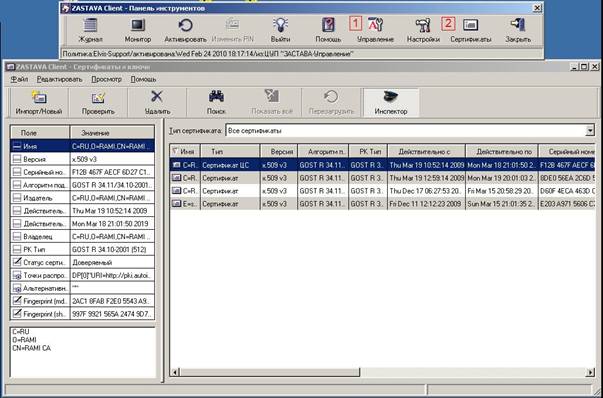Click the Проверить toolbar button
The height and width of the screenshot is (398, 603).
pyautogui.click(x=98, y=103)
